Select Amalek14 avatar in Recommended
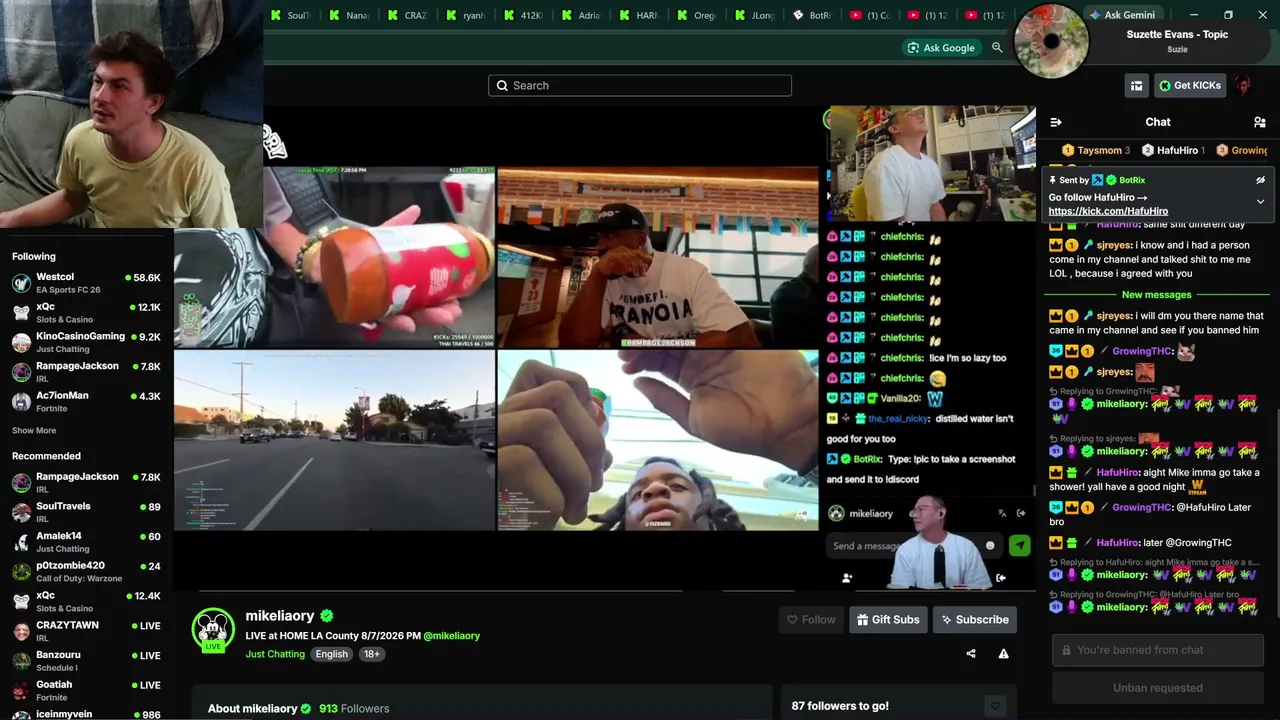Screen dimensions: 1280x720 pyautogui.click(x=21, y=542)
